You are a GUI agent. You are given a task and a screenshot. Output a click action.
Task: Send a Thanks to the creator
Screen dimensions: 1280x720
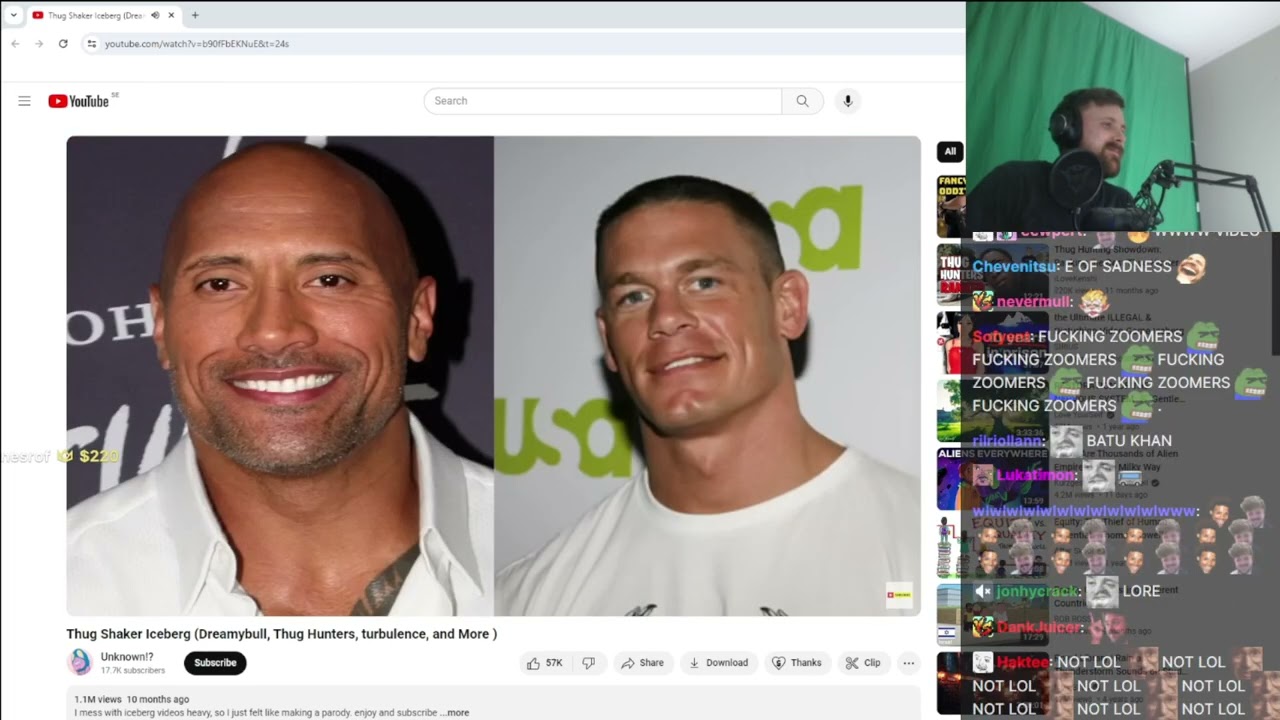click(796, 663)
